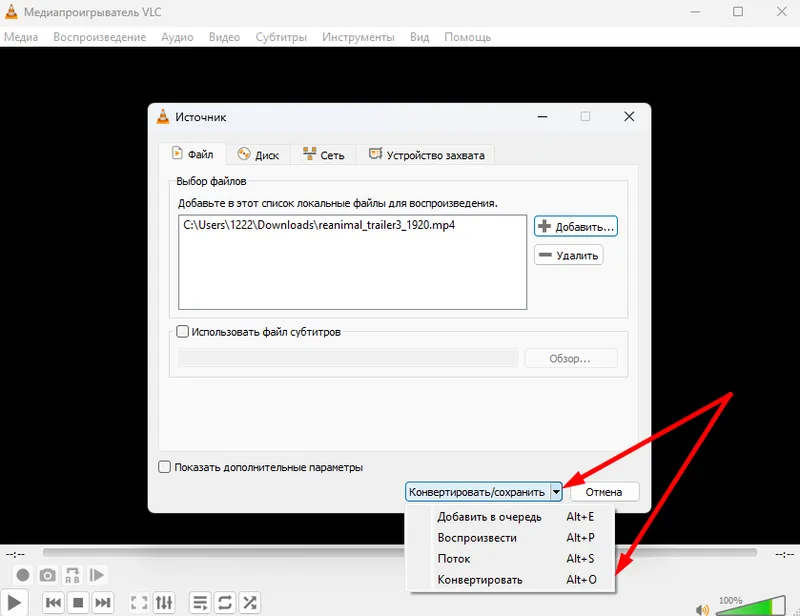Open the Помощь menu
Image resolution: width=800 pixels, height=616 pixels.
point(467,37)
